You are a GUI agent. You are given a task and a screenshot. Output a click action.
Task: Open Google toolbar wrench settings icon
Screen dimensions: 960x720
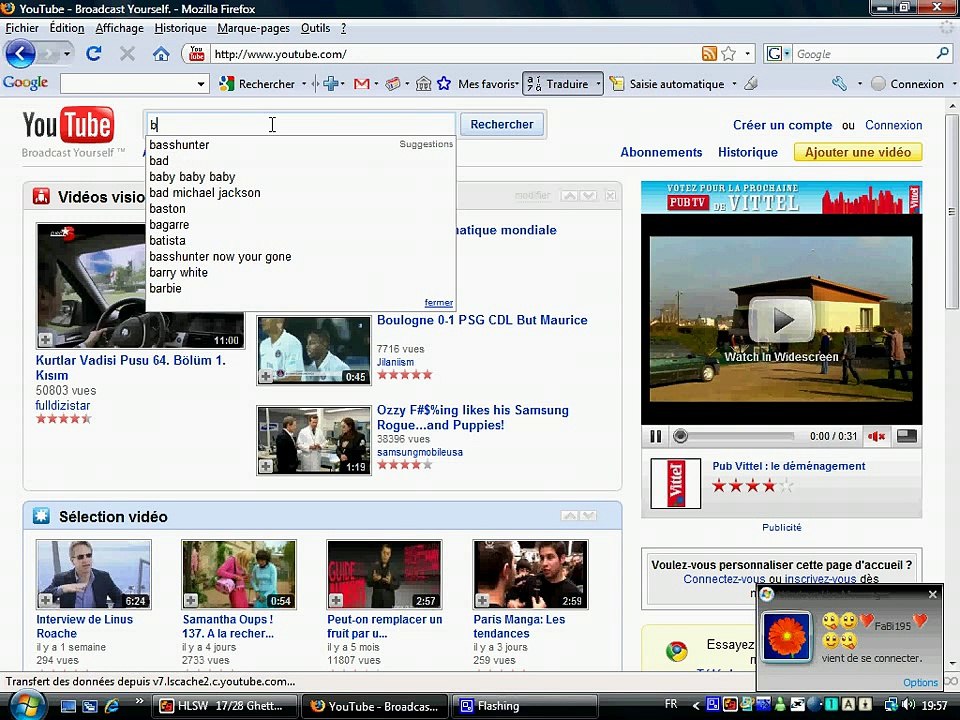(839, 84)
